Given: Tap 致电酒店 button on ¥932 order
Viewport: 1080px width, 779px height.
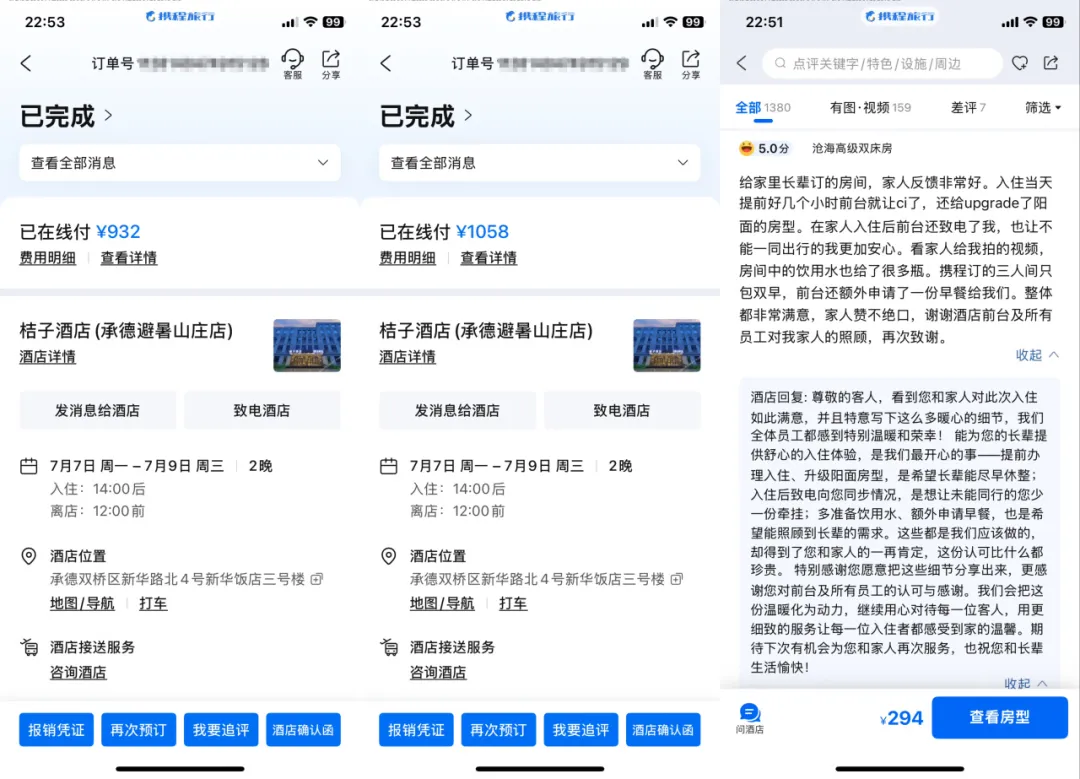Looking at the screenshot, I should [262, 411].
